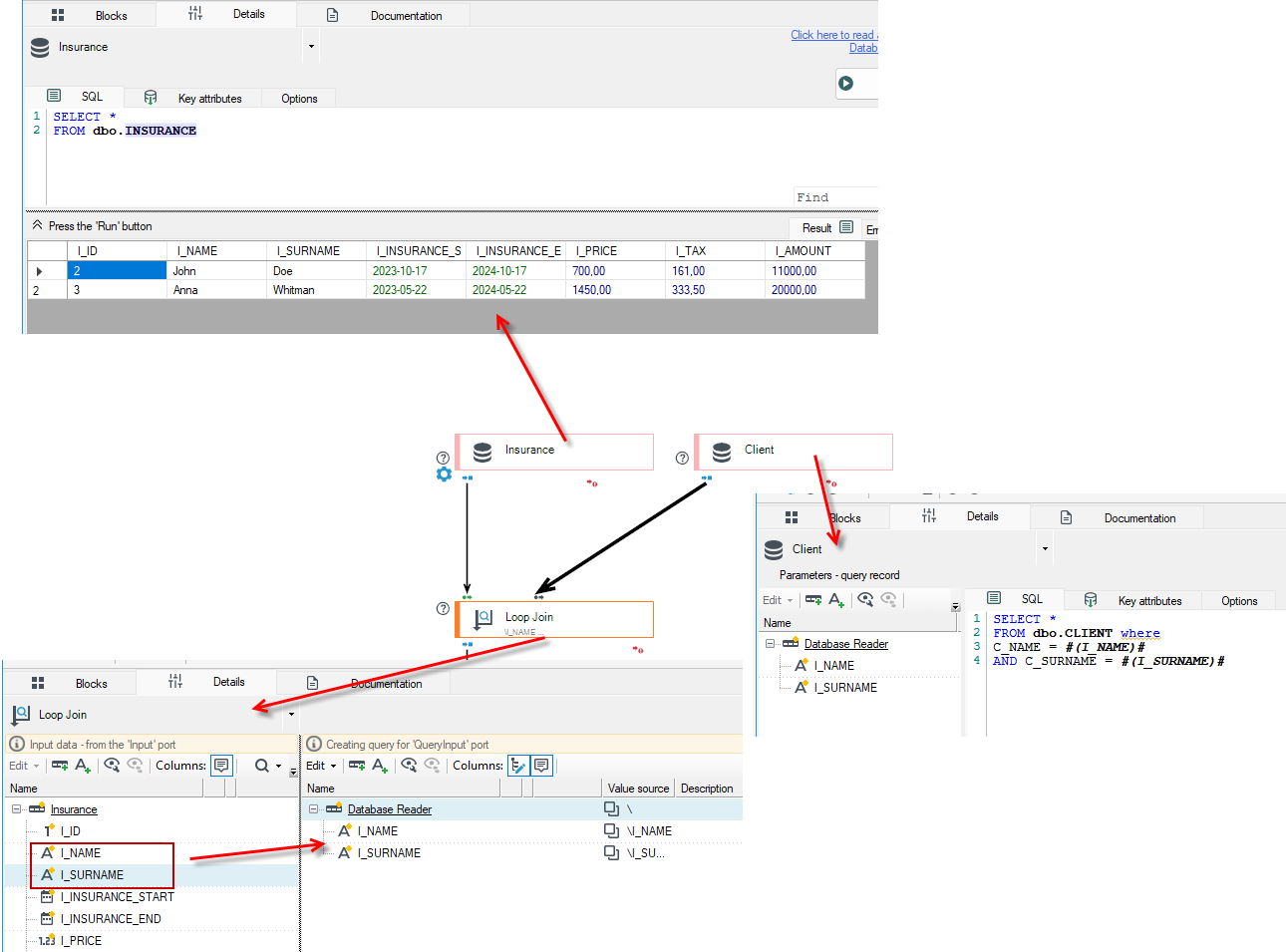This screenshot has width=1286, height=952.
Task: Collapse the Database Reader node in Client parameters
Action: (771, 644)
